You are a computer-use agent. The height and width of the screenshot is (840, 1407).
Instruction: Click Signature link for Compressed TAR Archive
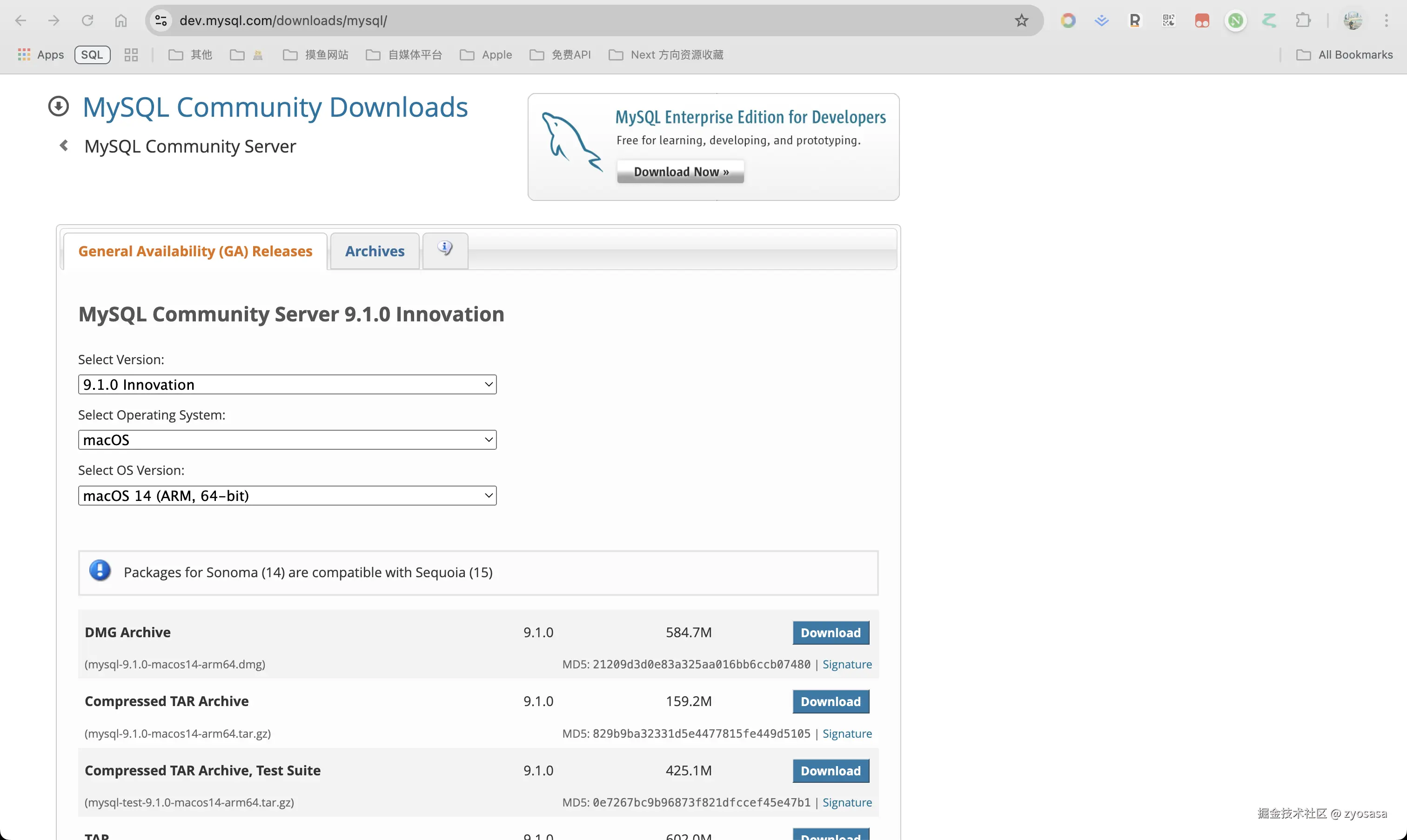click(x=846, y=733)
